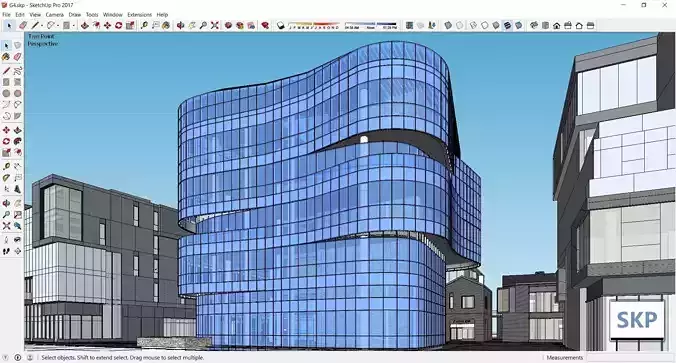Image resolution: width=676 pixels, height=363 pixels.
Task: Select the Pan hand tool in top toolbar
Action: coord(192,26)
